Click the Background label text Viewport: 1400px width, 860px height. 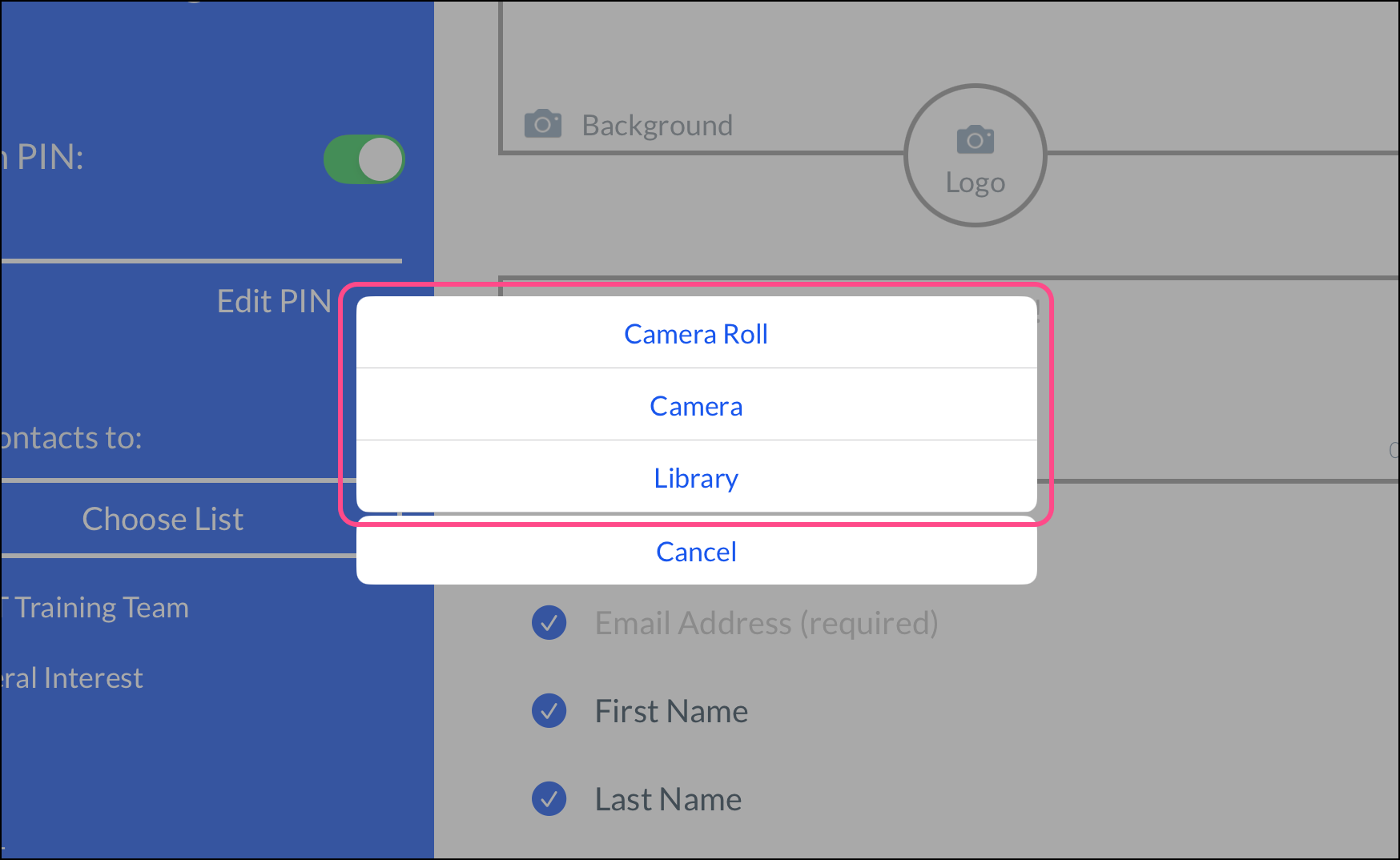point(657,126)
